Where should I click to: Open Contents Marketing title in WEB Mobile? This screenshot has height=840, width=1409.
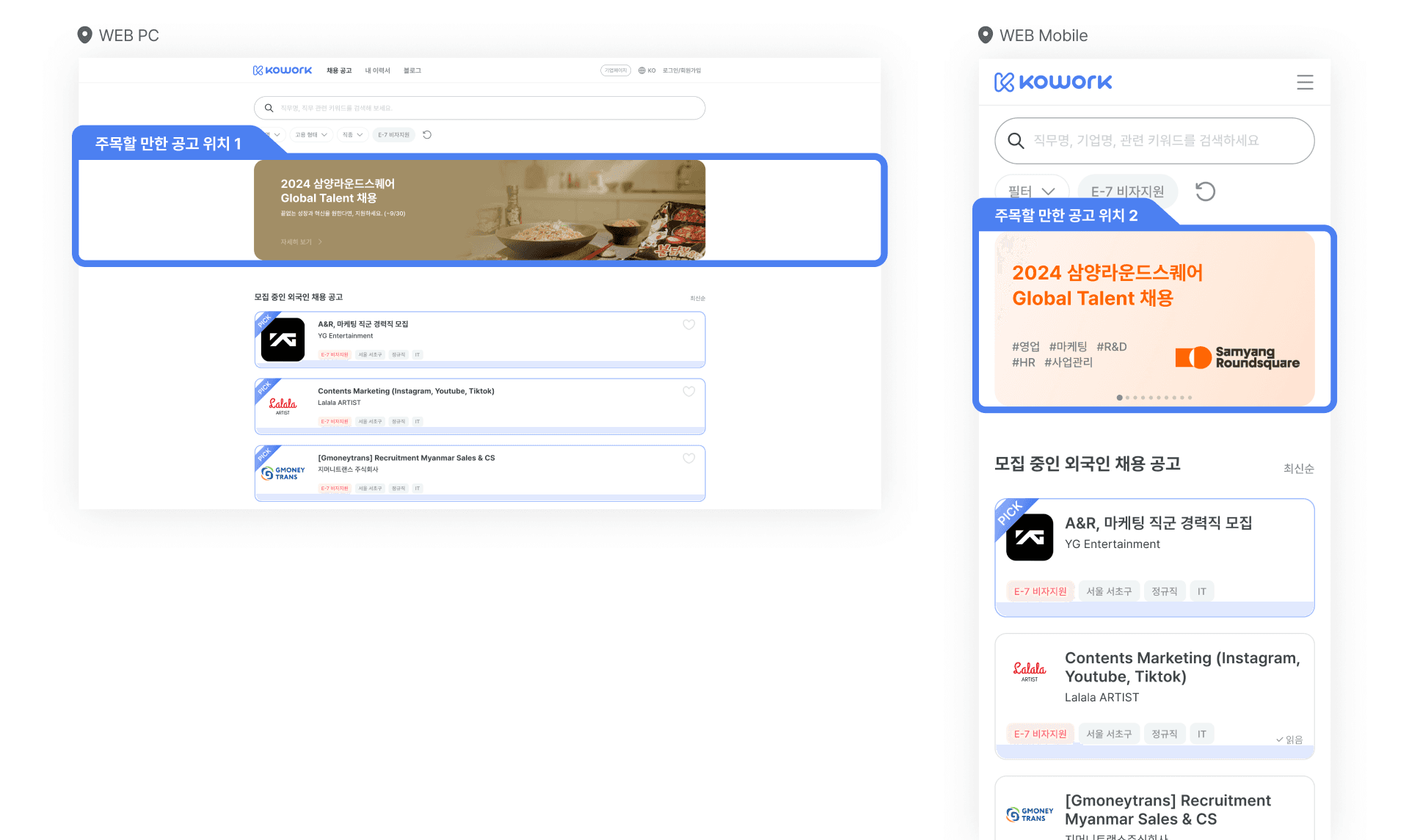click(1182, 667)
